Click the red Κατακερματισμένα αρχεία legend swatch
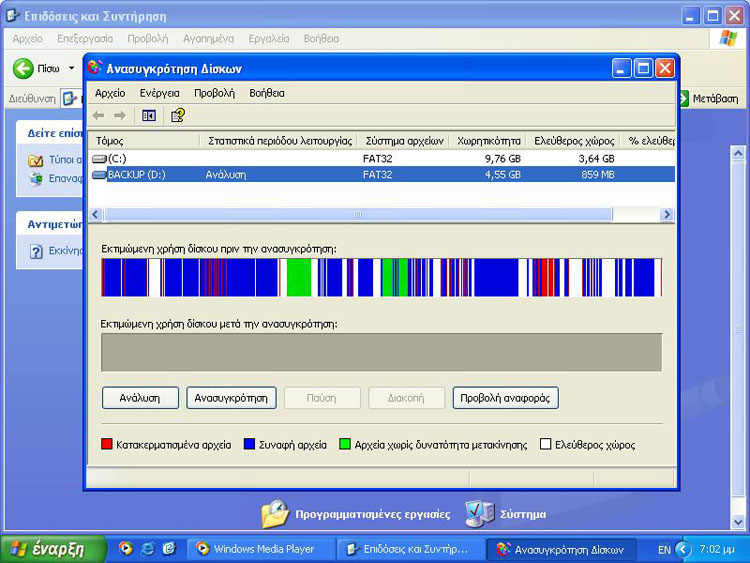The width and height of the screenshot is (750, 563). pos(107,444)
